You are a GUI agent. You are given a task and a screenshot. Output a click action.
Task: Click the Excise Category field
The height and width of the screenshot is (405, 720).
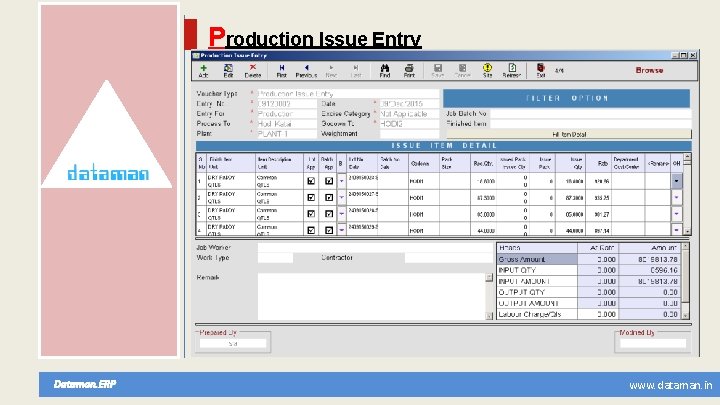click(x=409, y=114)
